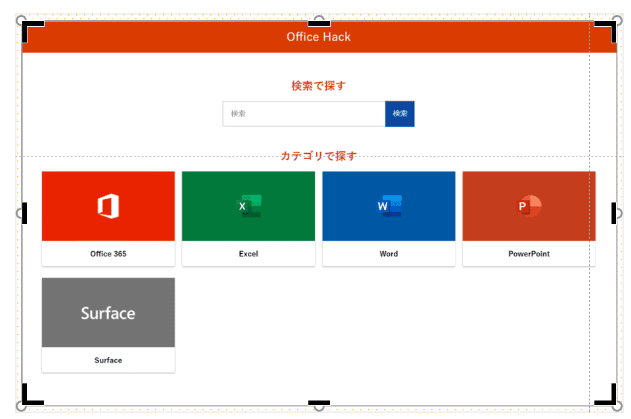Open the PowerPoint icon tile
631x419 pixels.
(x=528, y=206)
